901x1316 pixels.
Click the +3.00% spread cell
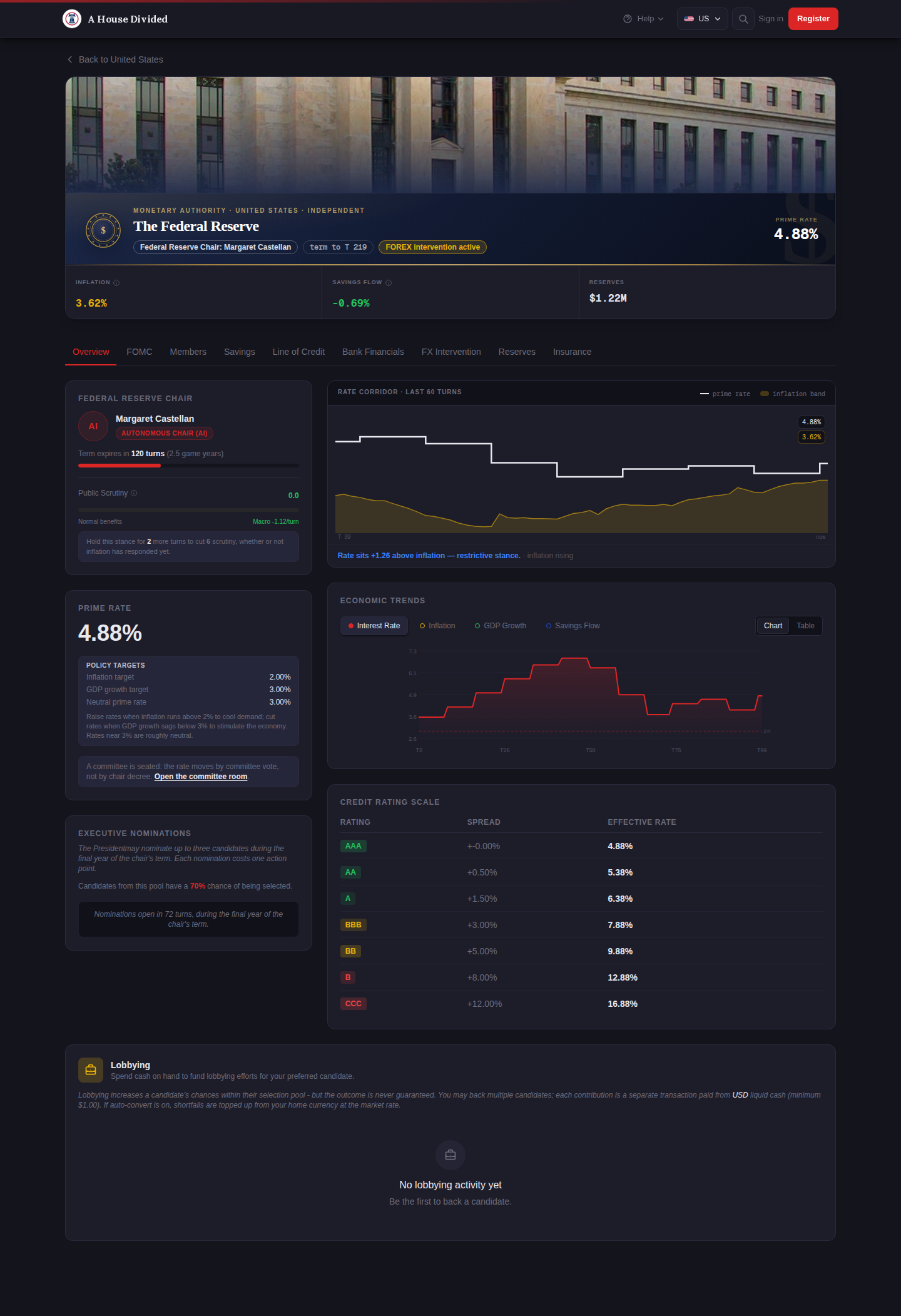pos(482,925)
